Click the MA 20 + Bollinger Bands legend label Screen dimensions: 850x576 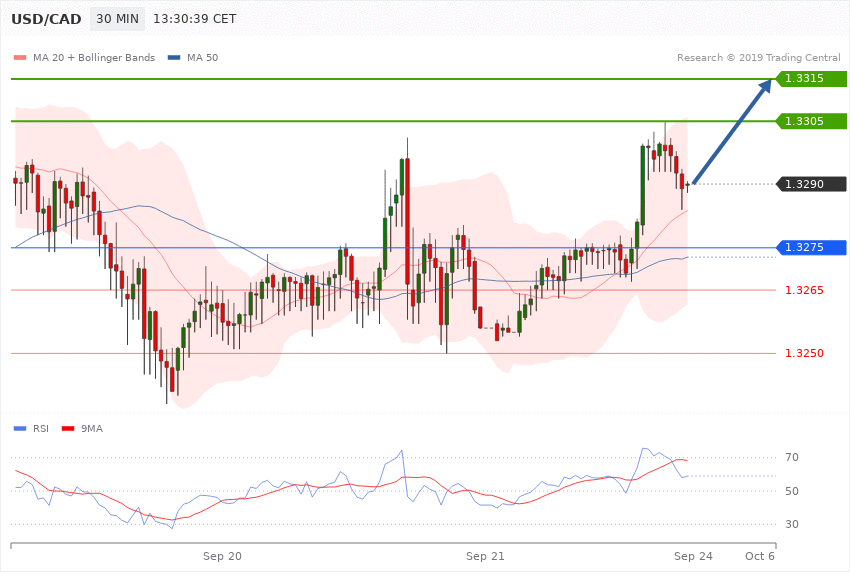94,57
